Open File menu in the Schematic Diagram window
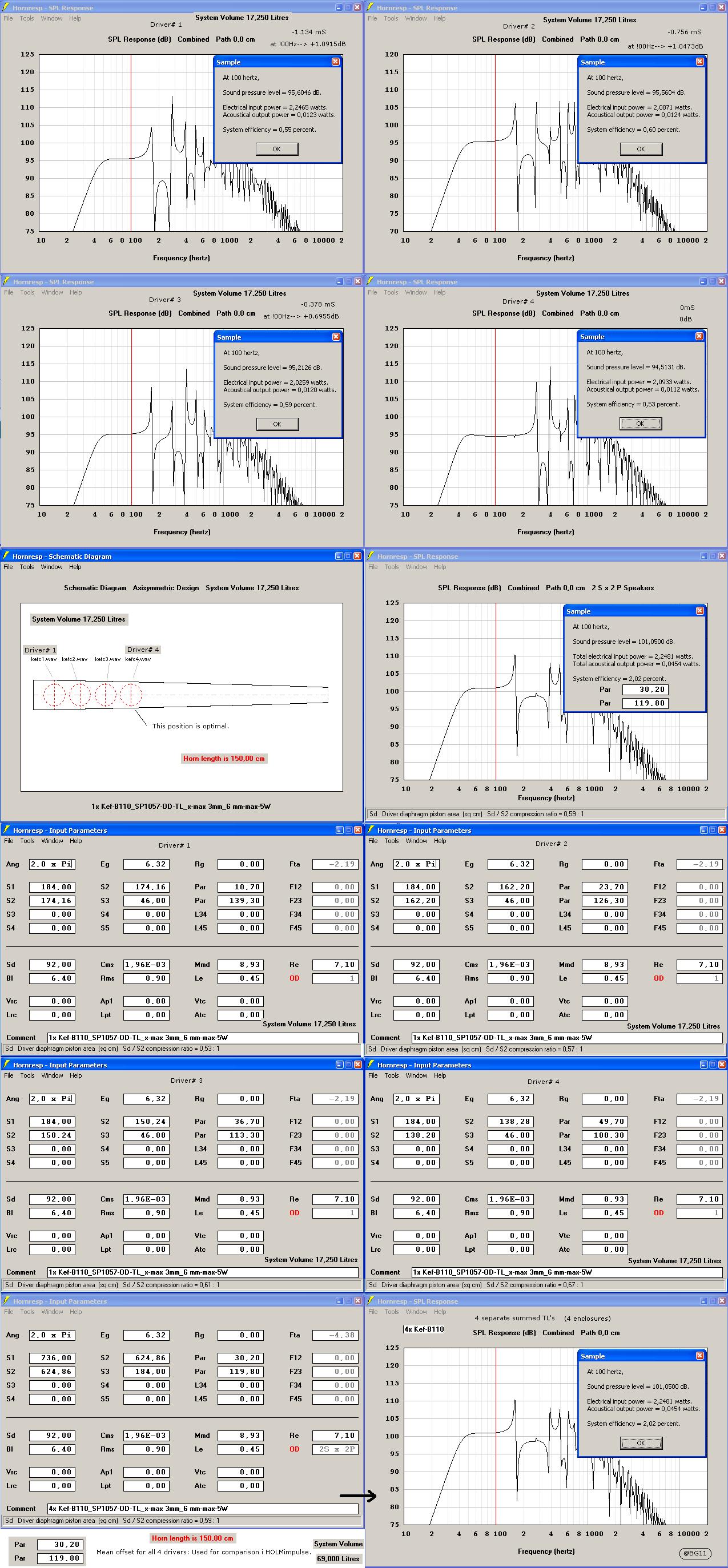Image resolution: width=728 pixels, height=1568 pixels. (x=8, y=567)
